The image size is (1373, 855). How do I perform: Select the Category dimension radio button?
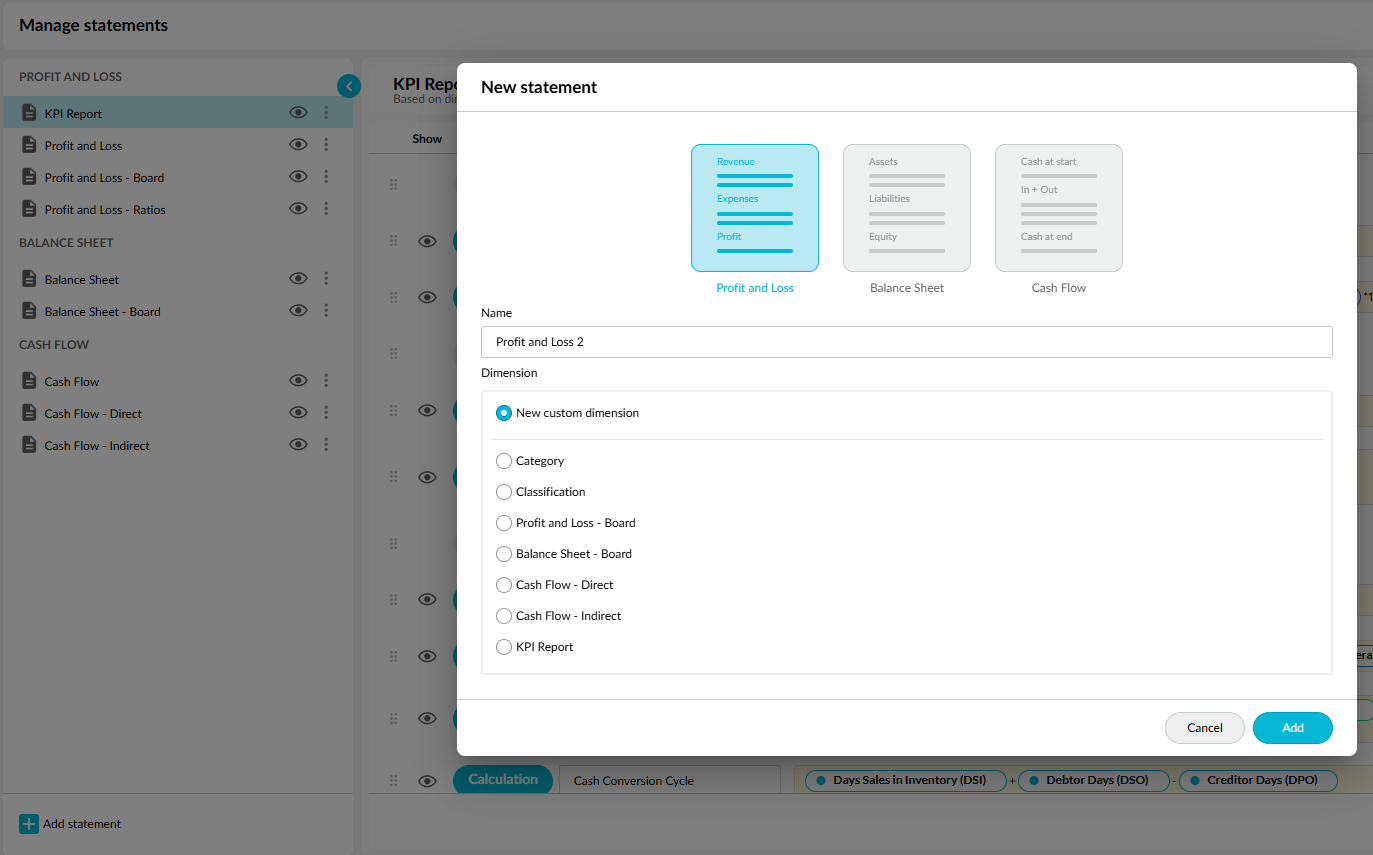coord(504,461)
